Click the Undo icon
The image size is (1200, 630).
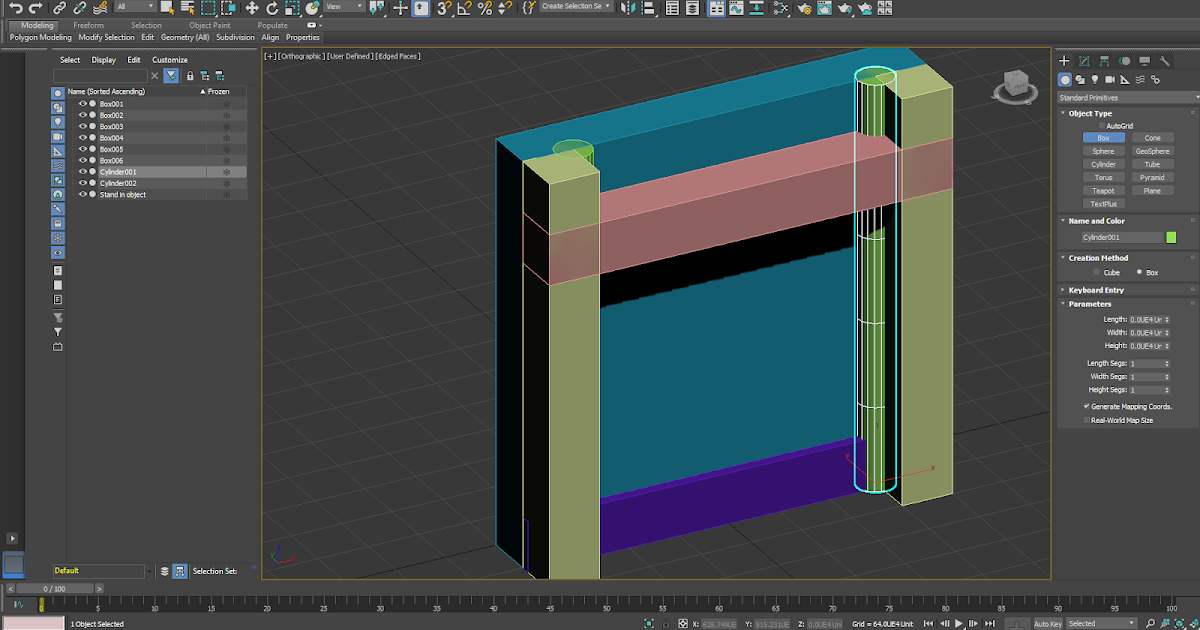16,7
